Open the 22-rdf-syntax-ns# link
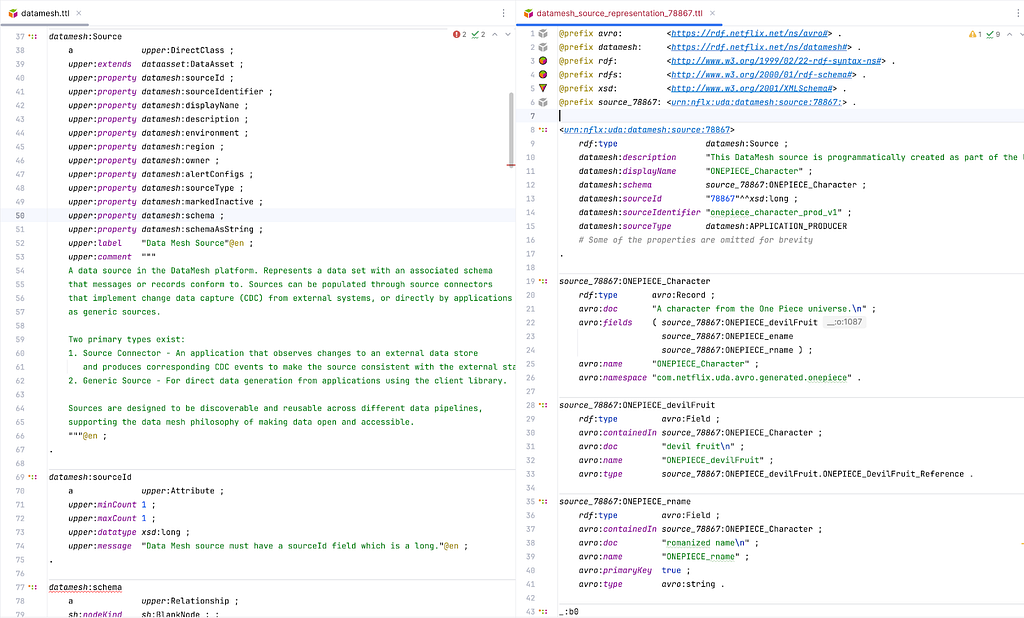 coord(776,61)
